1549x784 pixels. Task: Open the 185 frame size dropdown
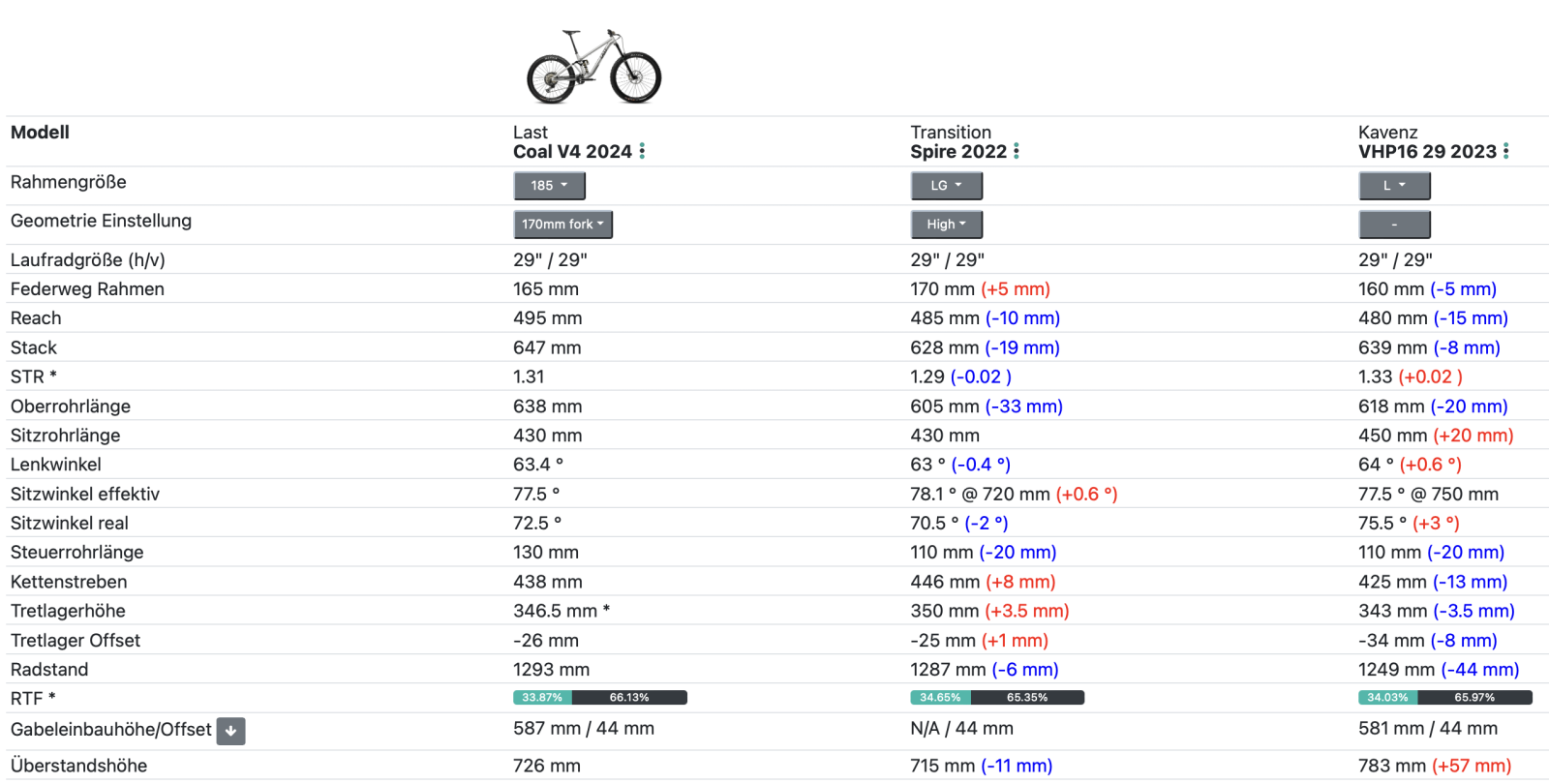549,186
